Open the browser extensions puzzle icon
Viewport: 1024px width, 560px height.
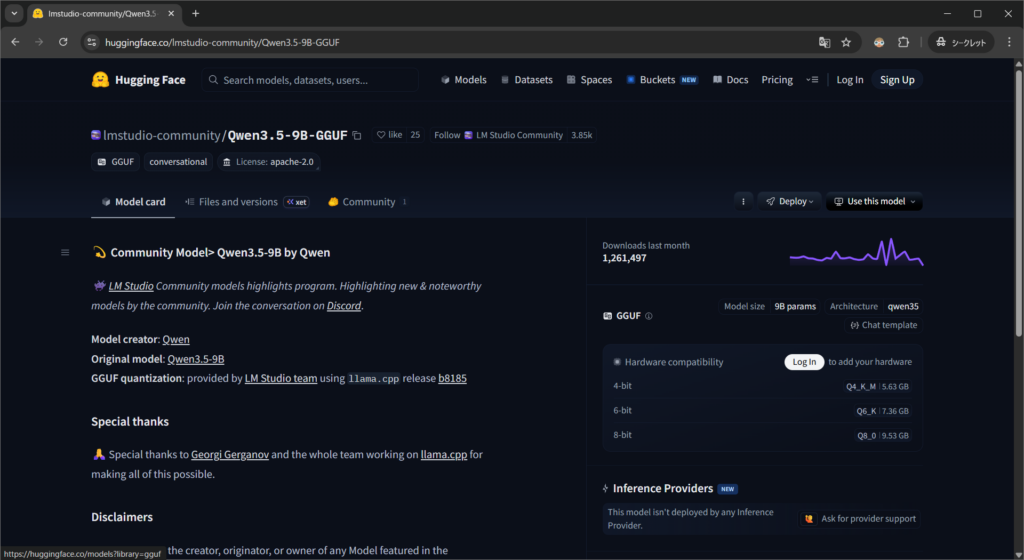pyautogui.click(x=903, y=42)
